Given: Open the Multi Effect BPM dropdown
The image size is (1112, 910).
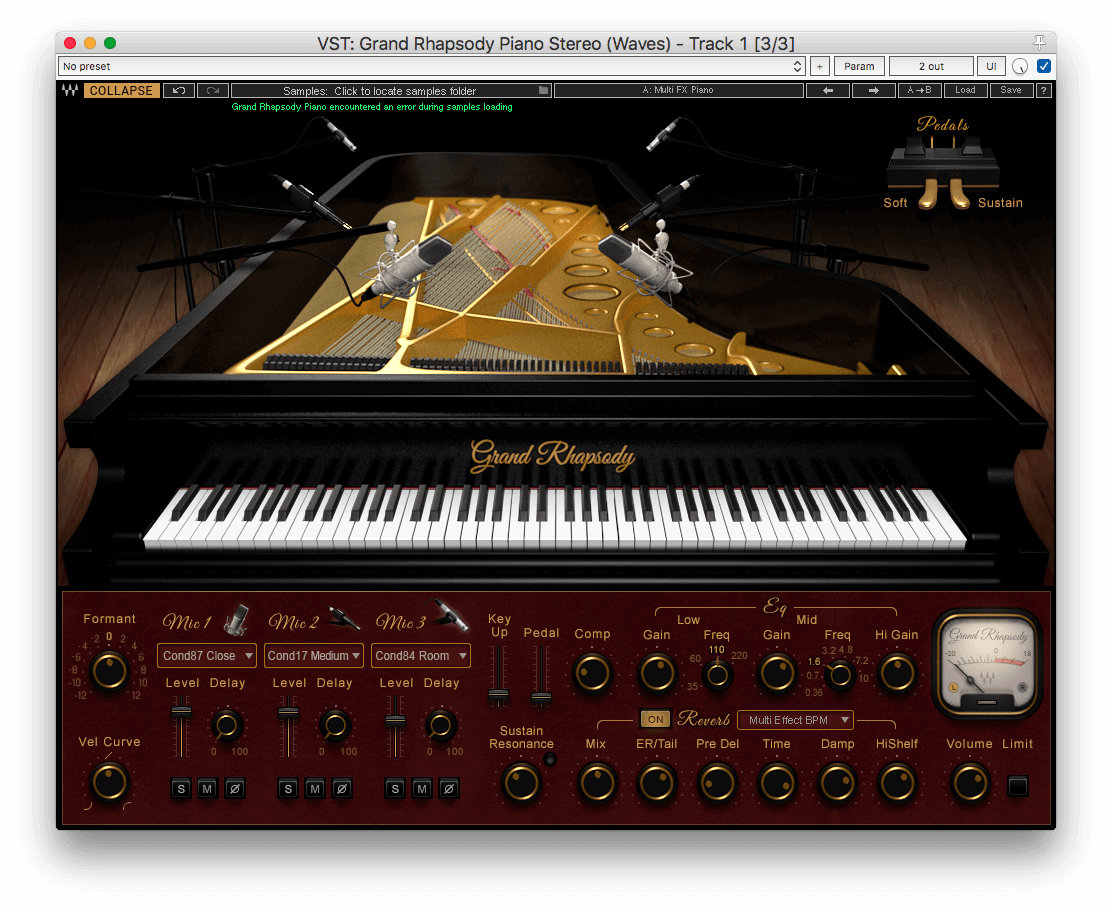Looking at the screenshot, I should tap(795, 720).
